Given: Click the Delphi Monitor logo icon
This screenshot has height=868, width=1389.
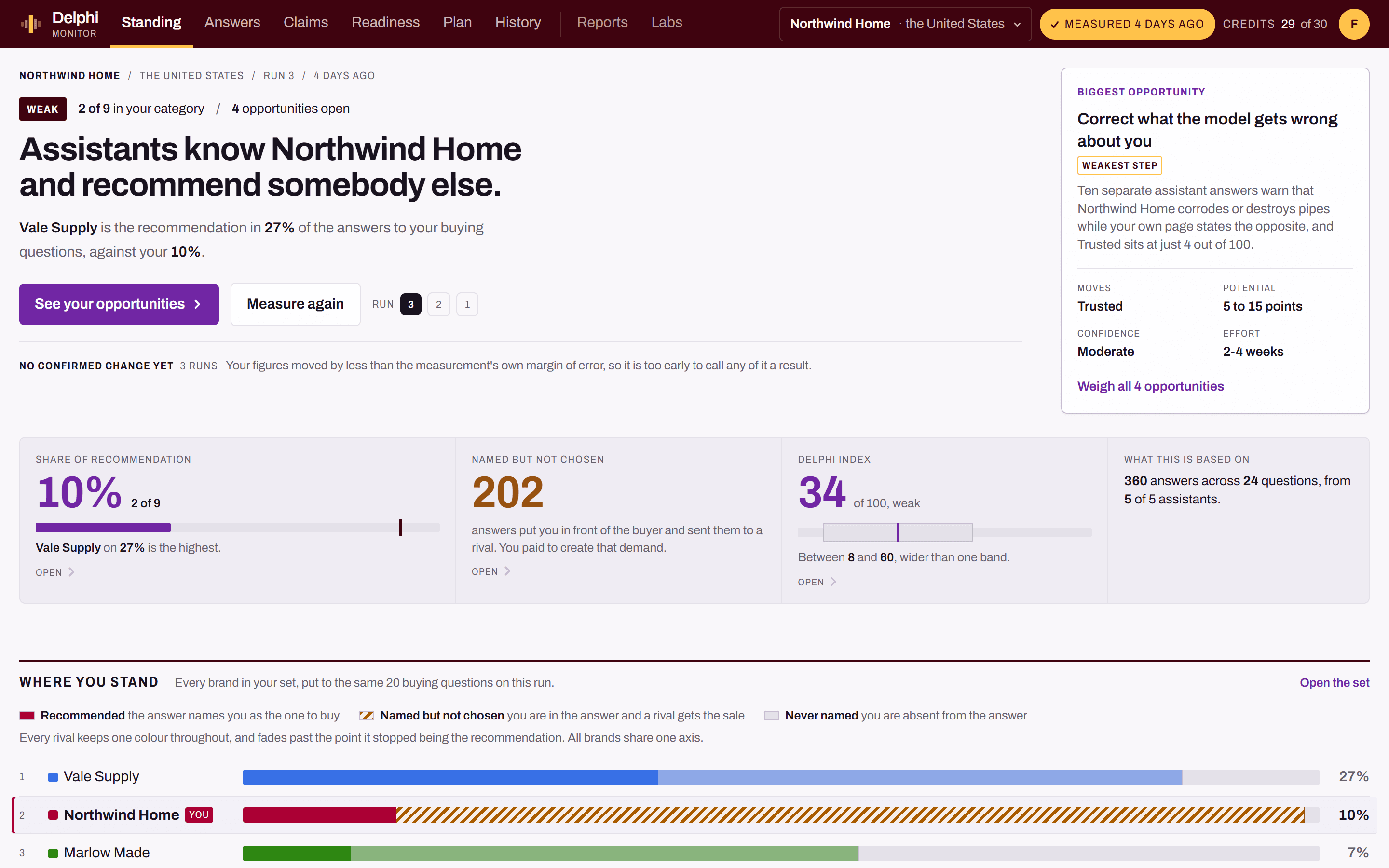Looking at the screenshot, I should [x=30, y=24].
